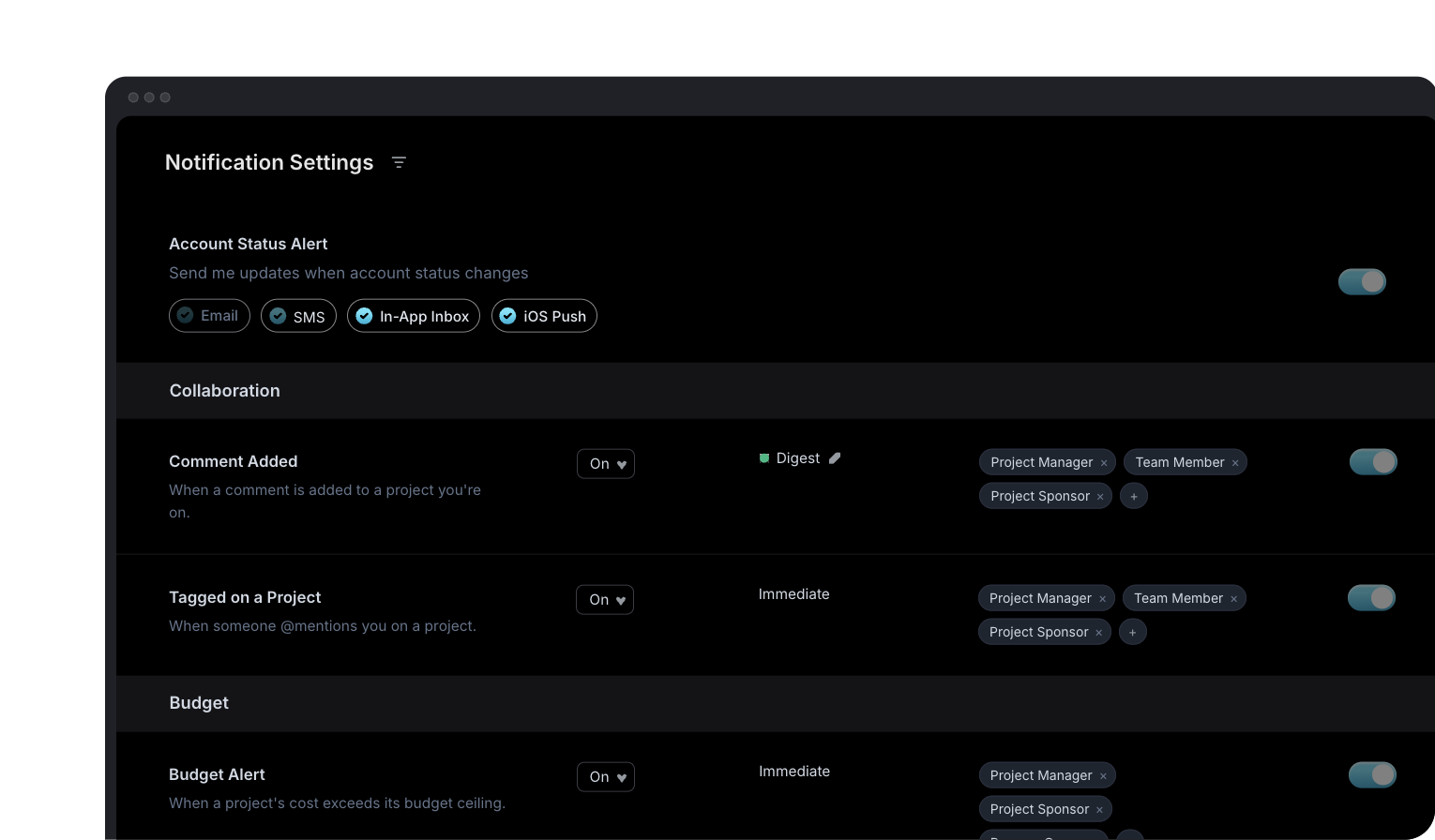Open the filter icon beside Notification Settings
This screenshot has width=1435, height=840.
coord(399,162)
